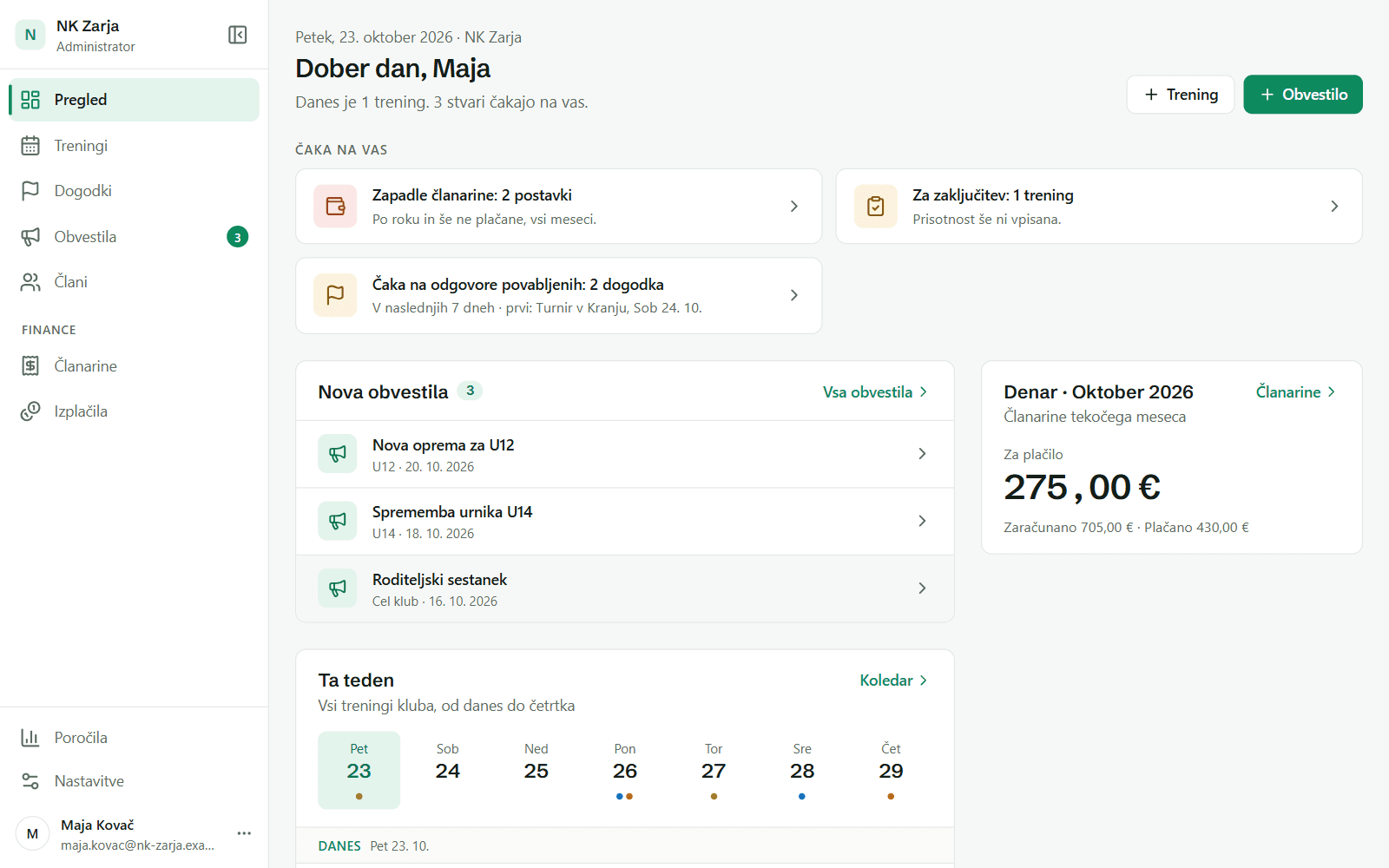Add a new Trening

click(1181, 95)
